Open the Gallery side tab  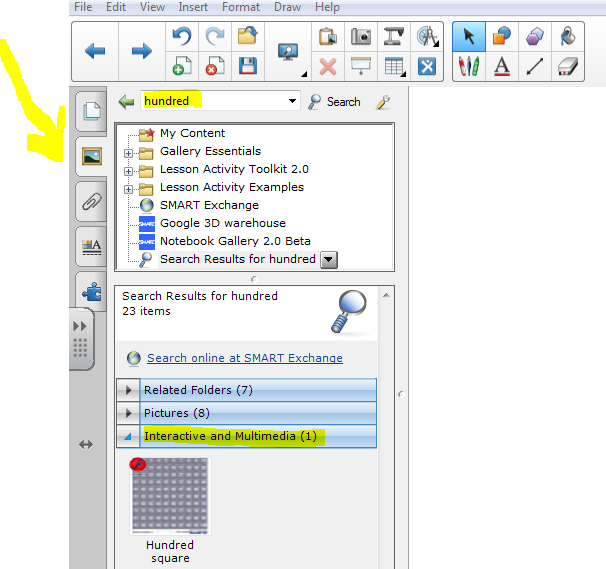[x=92, y=157]
